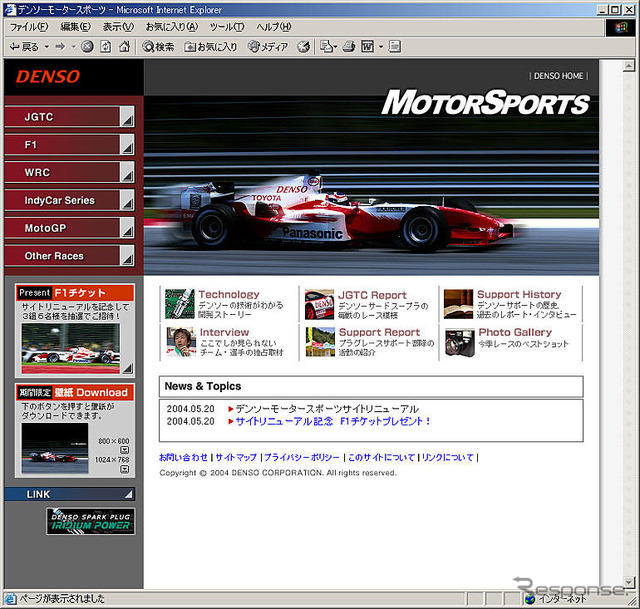Click the vertical scrollbar down arrow
The height and width of the screenshot is (609, 640).
629,581
